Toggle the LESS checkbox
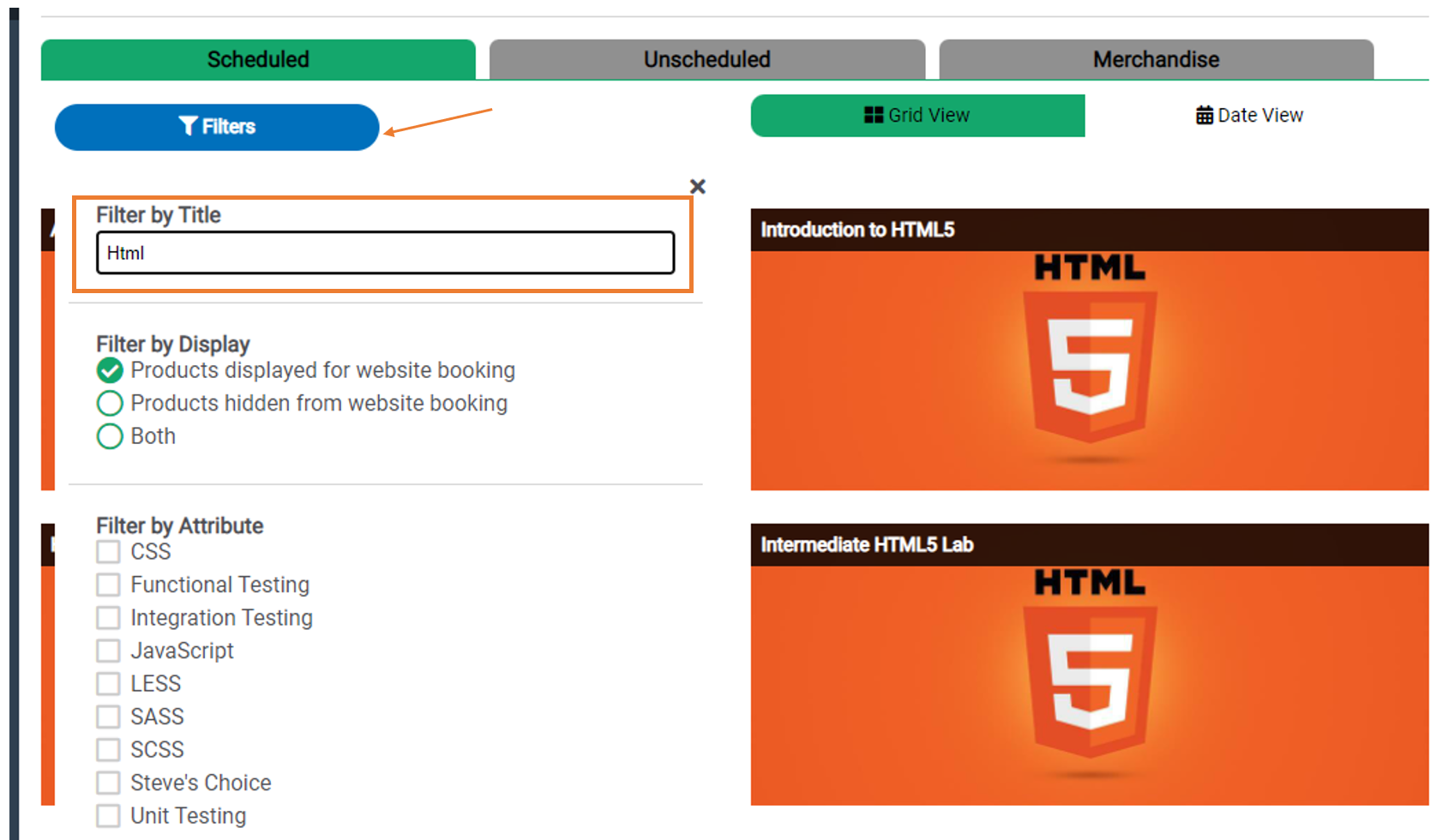The height and width of the screenshot is (840, 1454). [x=108, y=684]
